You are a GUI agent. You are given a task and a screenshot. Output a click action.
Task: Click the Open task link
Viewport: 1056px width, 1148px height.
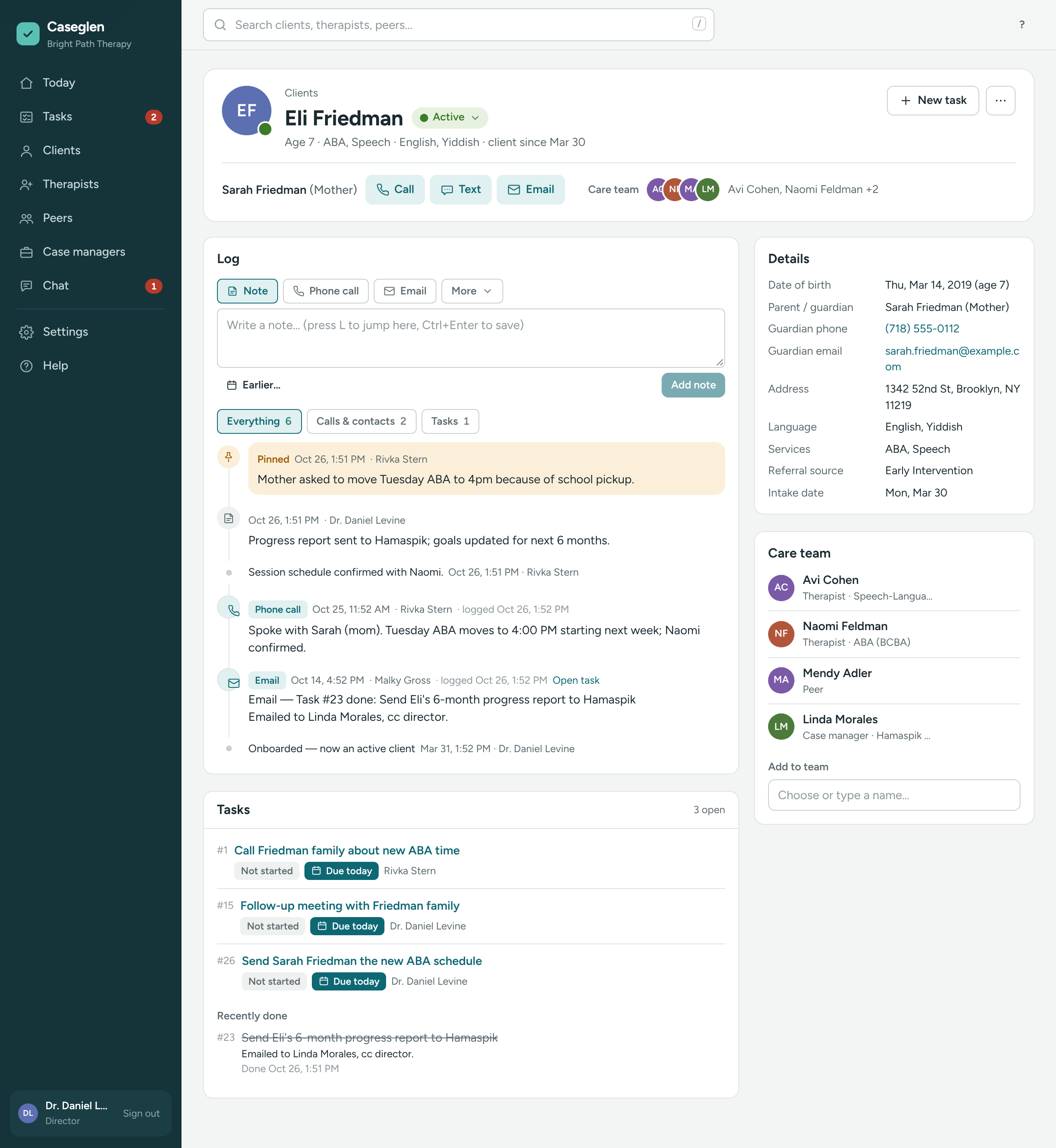pyautogui.click(x=575, y=680)
